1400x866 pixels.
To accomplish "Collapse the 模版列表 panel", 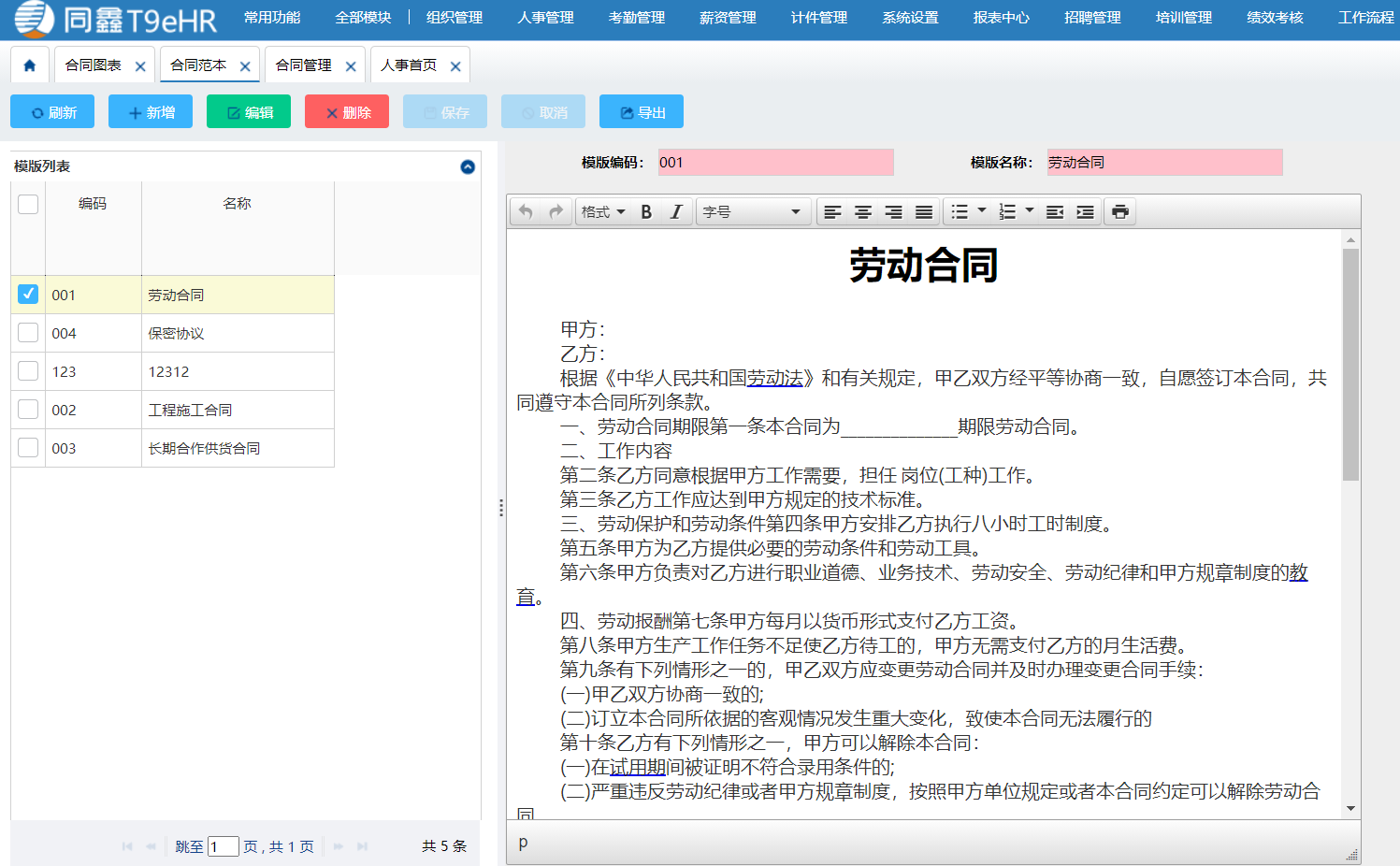I will pyautogui.click(x=466, y=166).
